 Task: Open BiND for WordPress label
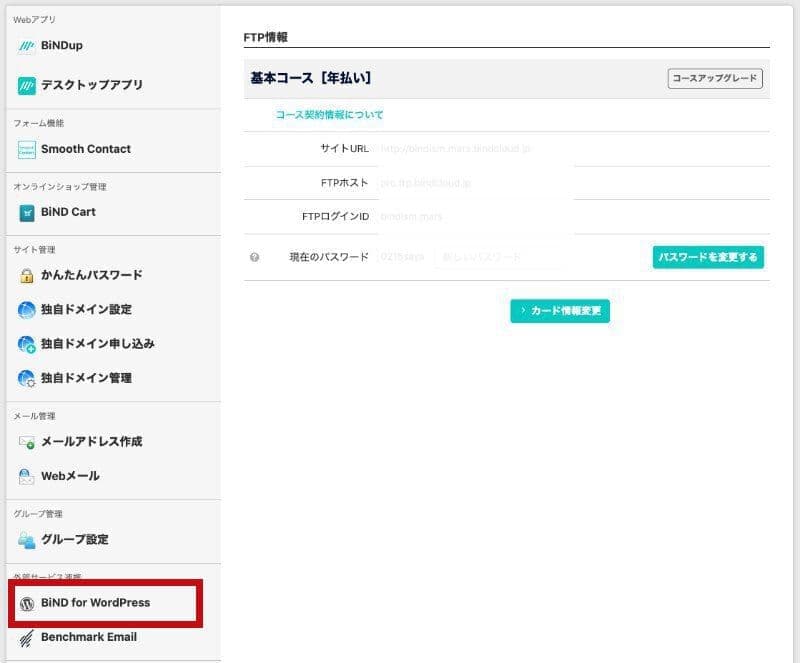(95, 603)
